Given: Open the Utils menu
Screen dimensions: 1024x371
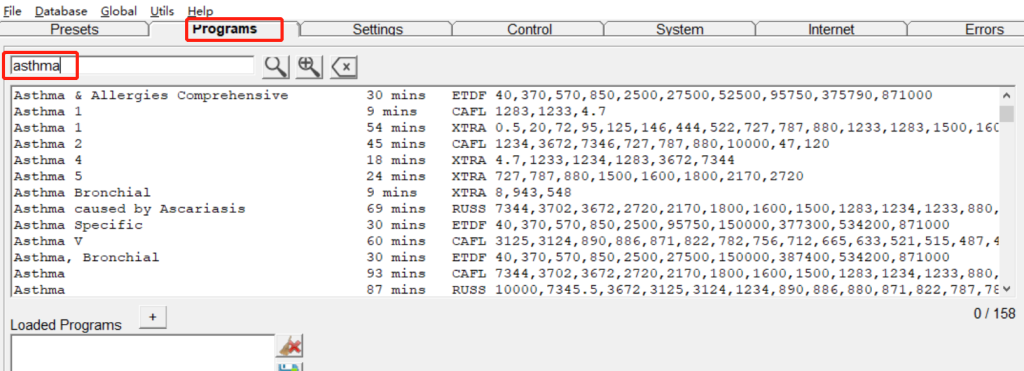Looking at the screenshot, I should (x=163, y=11).
